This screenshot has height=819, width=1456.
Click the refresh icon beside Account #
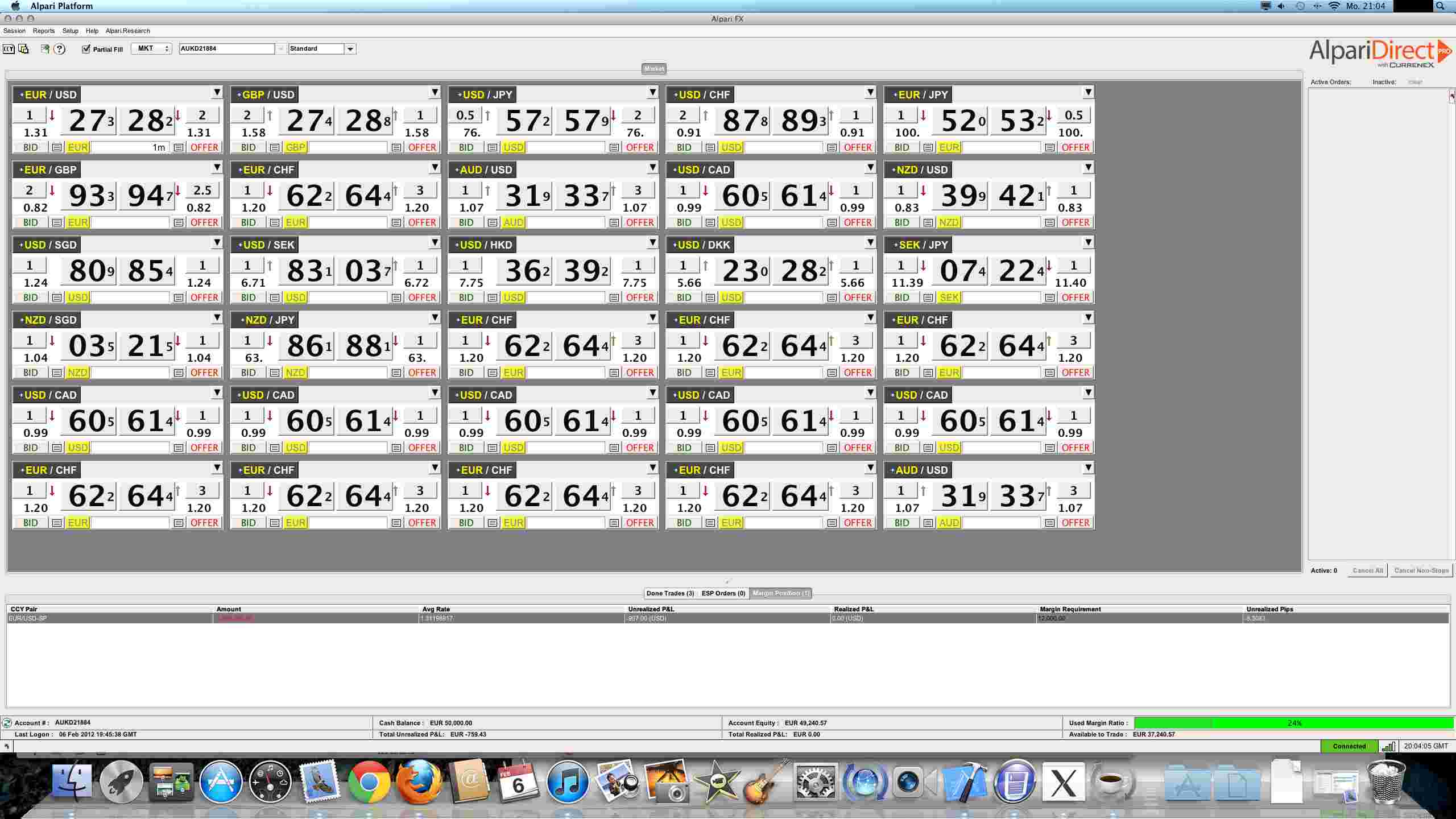[7, 723]
